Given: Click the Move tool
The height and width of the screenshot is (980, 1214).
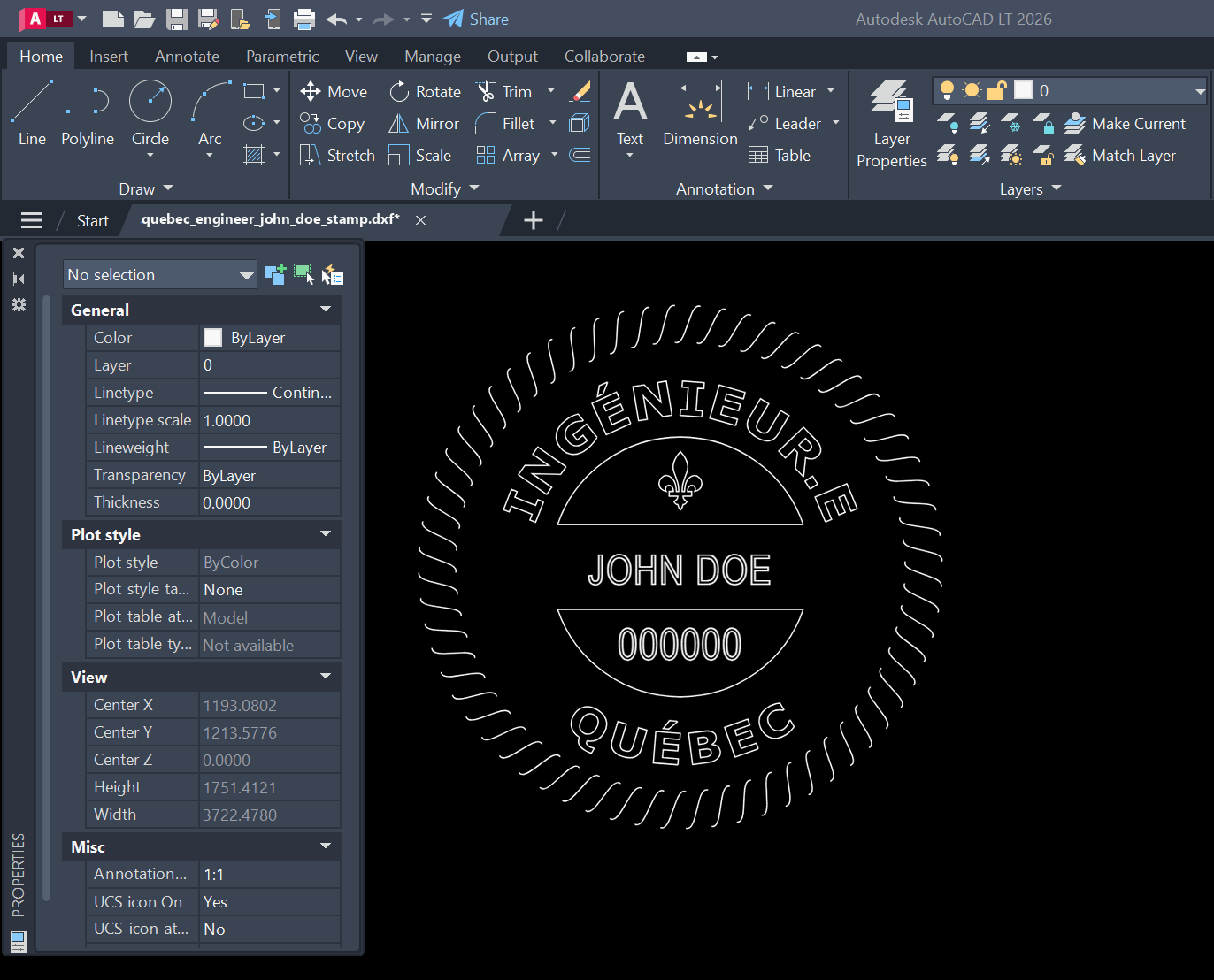Looking at the screenshot, I should coord(334,91).
